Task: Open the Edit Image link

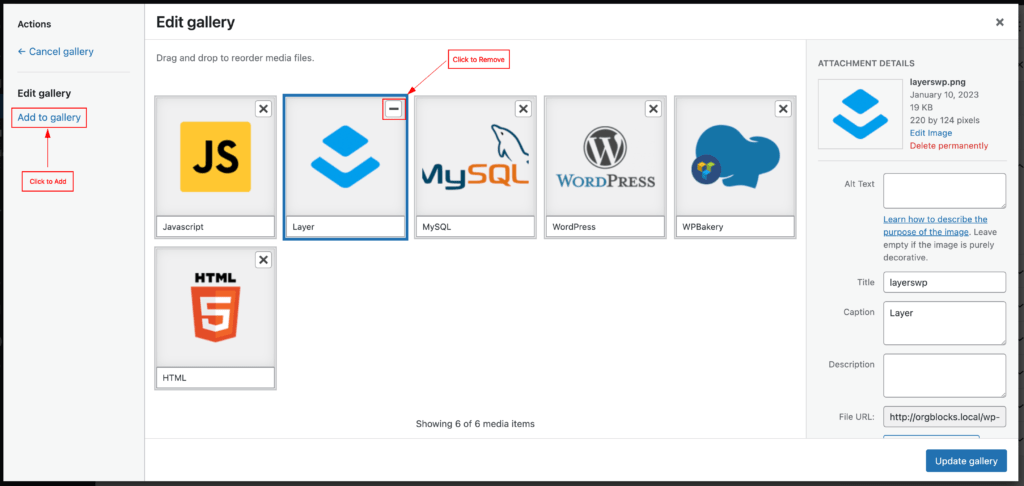Action: click(930, 133)
